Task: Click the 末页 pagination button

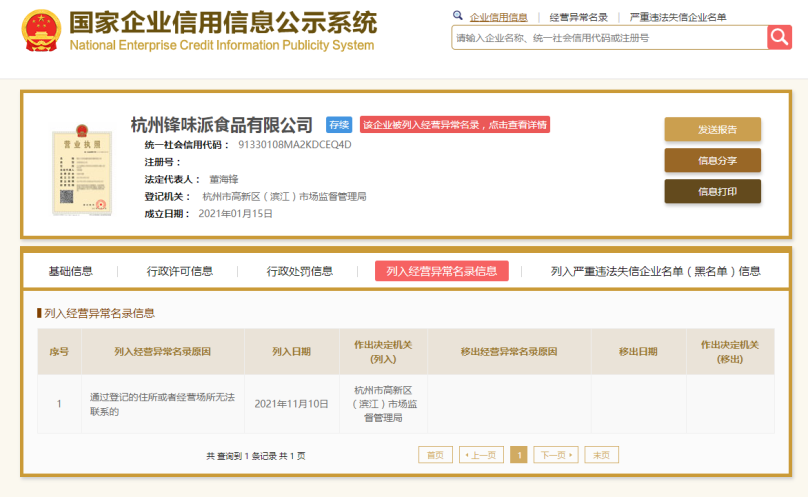Action: tap(601, 455)
